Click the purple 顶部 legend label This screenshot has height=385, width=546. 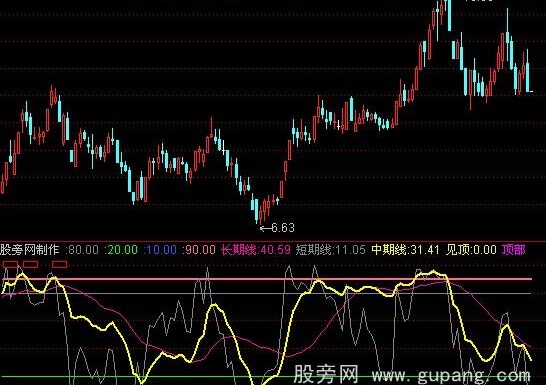point(514,250)
